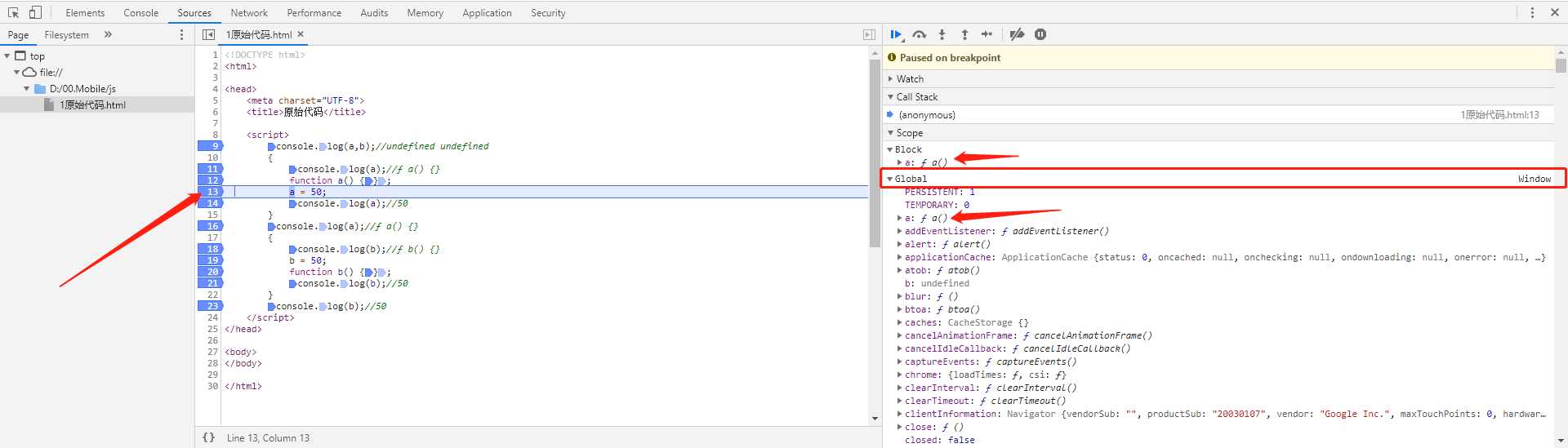Collapse the Block scope

(x=889, y=149)
